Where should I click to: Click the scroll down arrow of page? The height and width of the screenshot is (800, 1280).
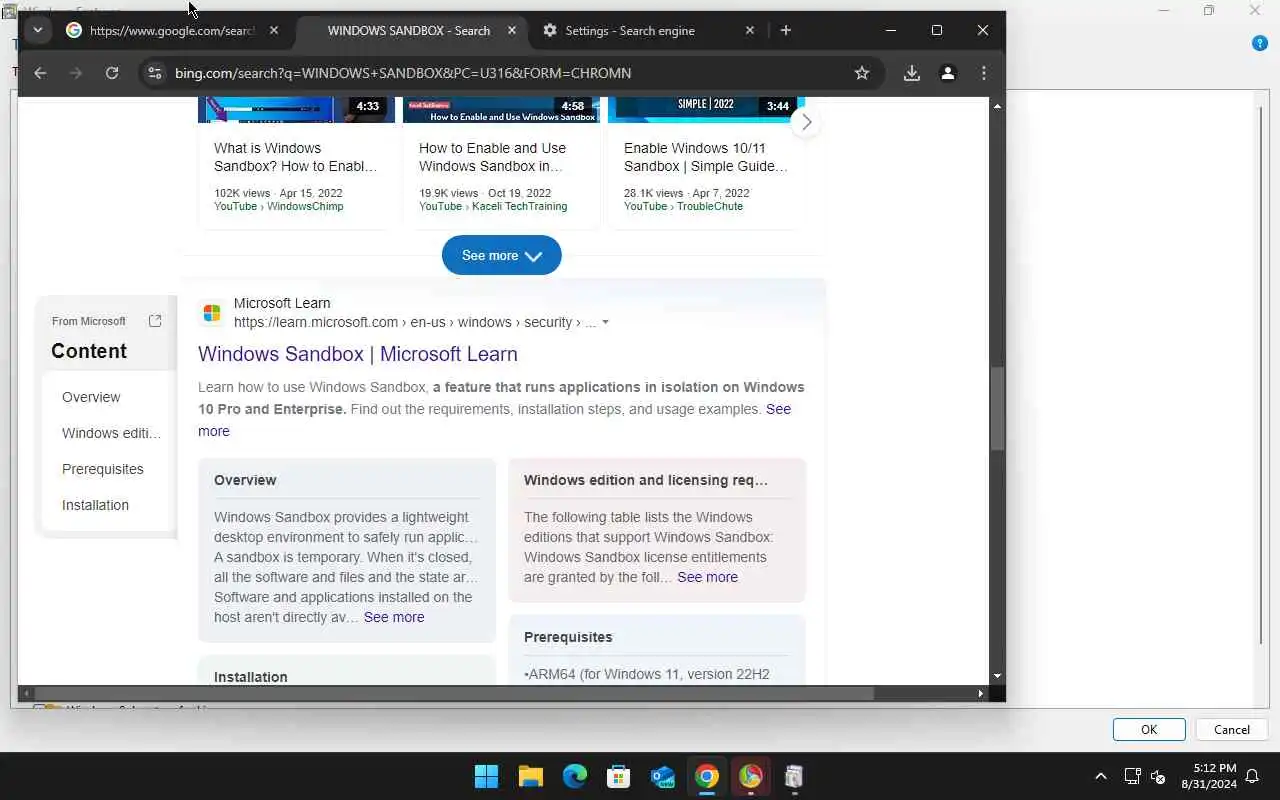[x=997, y=677]
